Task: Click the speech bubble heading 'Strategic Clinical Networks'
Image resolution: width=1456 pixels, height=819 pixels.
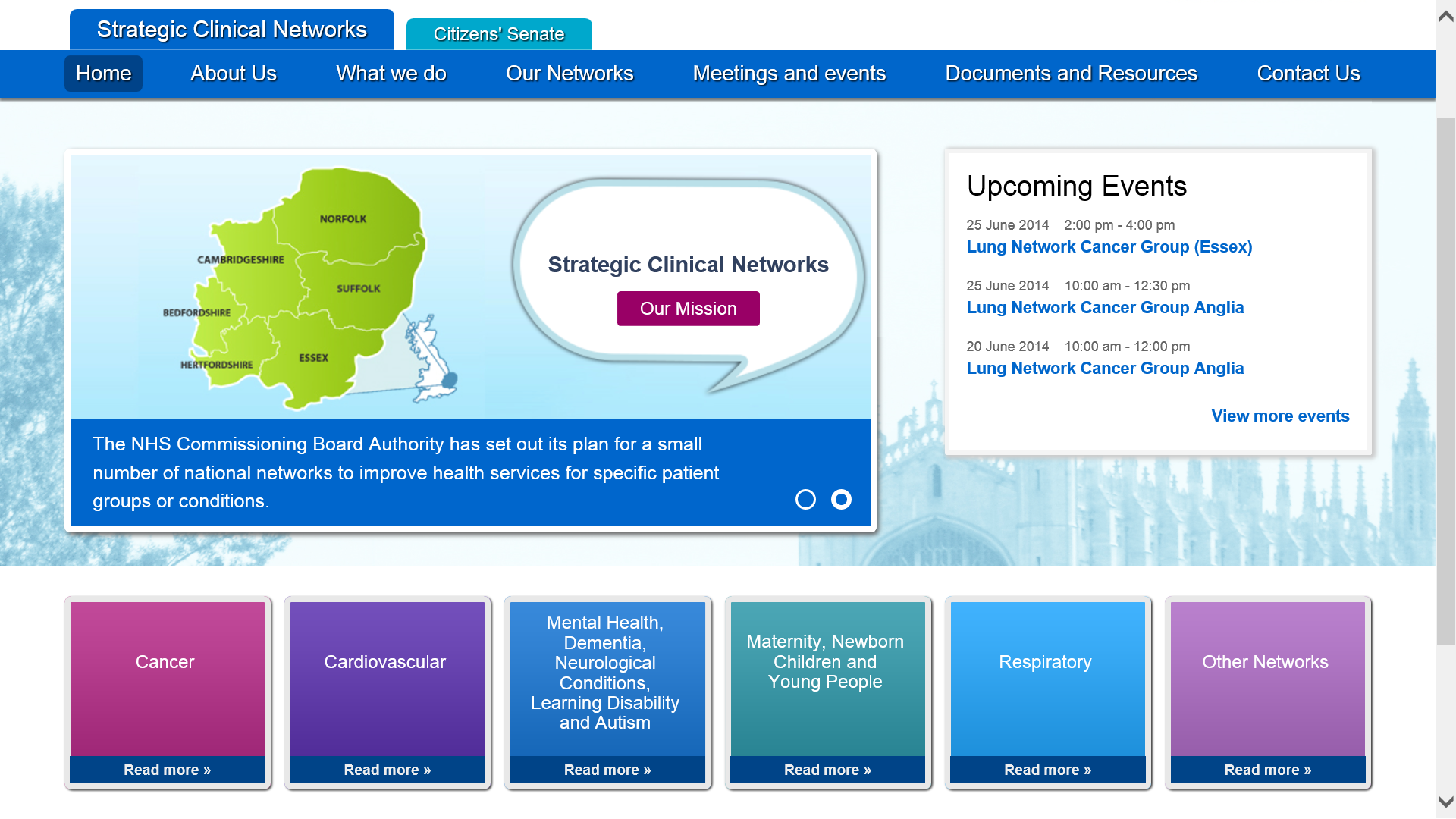Action: [689, 265]
